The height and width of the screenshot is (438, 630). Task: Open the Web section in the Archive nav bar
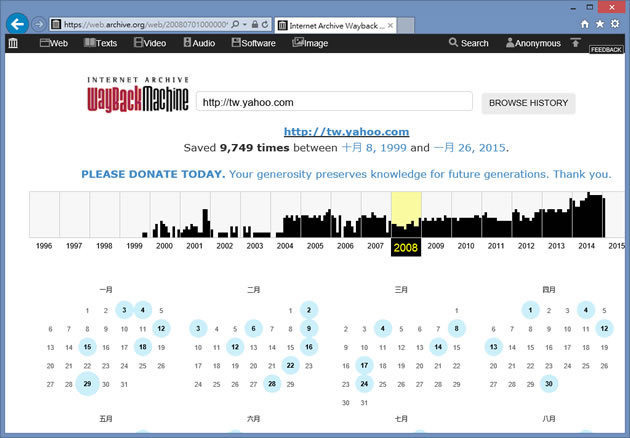point(54,43)
